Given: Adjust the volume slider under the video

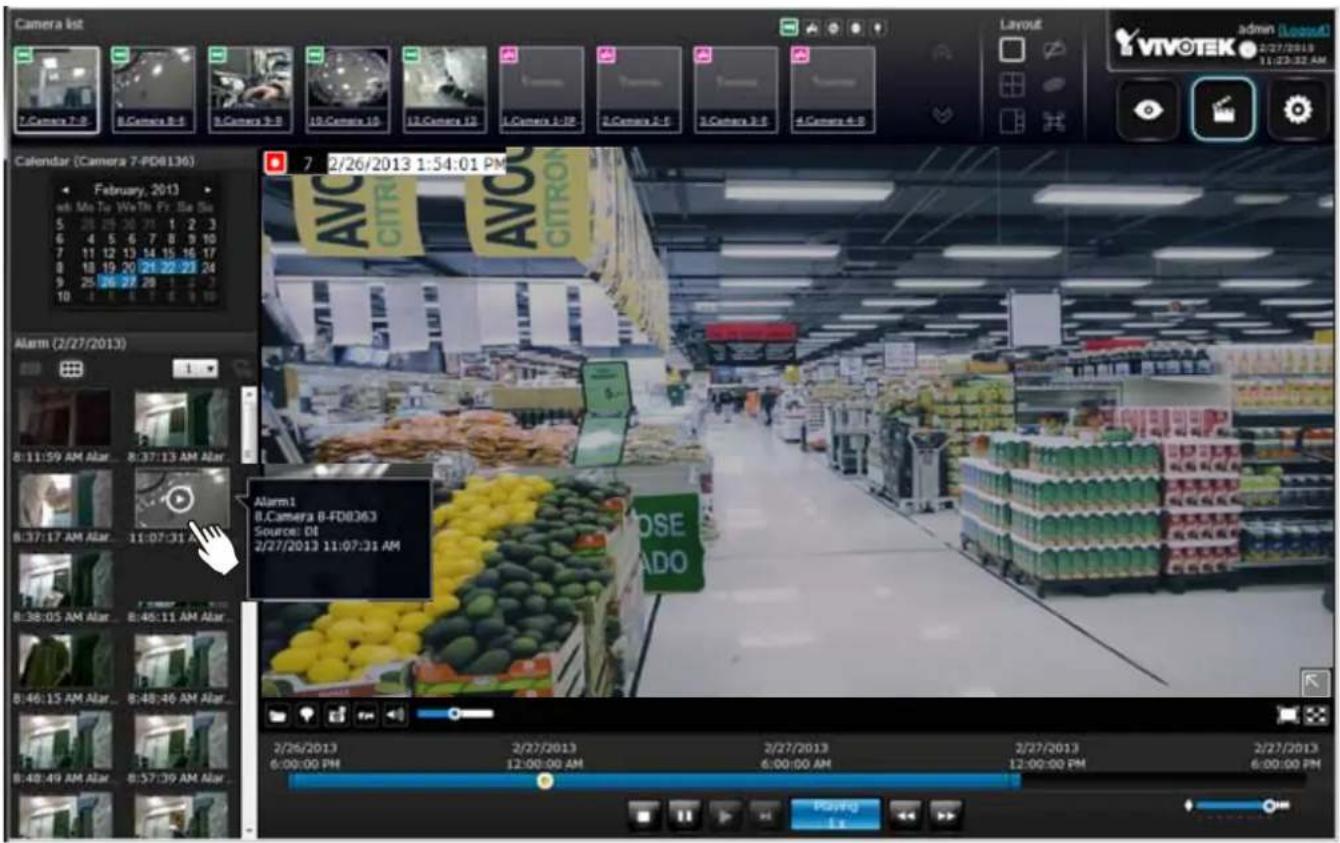Looking at the screenshot, I should (x=455, y=714).
